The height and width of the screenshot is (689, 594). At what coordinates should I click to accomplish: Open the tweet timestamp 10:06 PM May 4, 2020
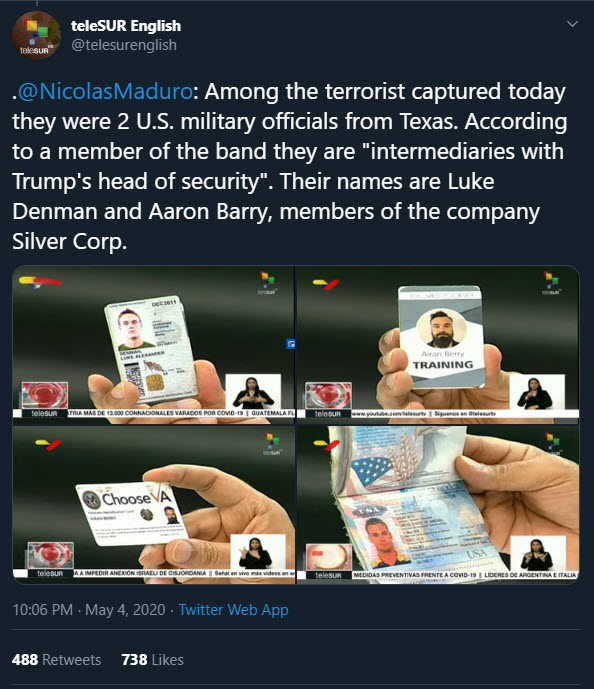[x=89, y=610]
